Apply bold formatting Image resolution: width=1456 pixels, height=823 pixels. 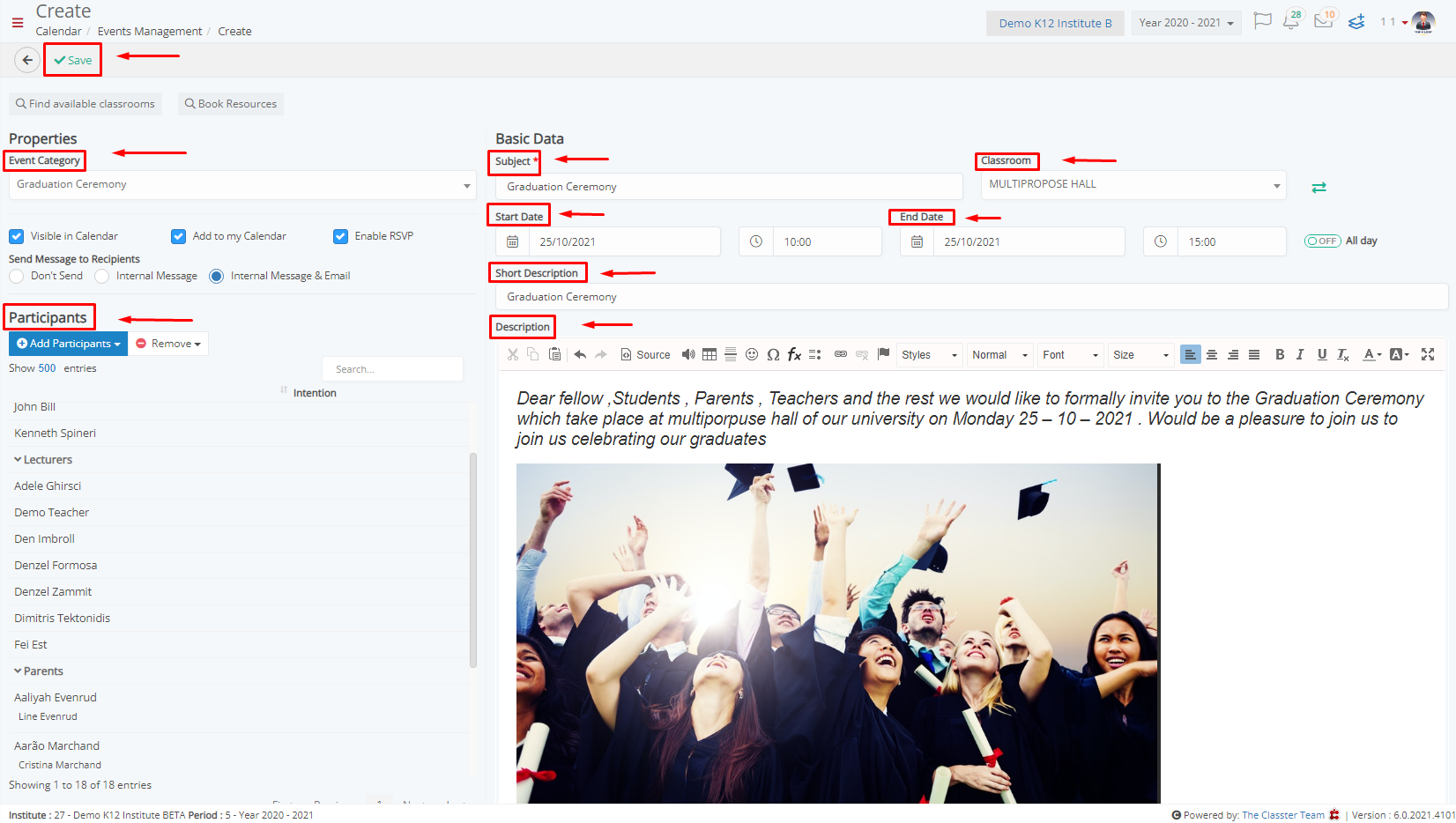pos(1280,354)
